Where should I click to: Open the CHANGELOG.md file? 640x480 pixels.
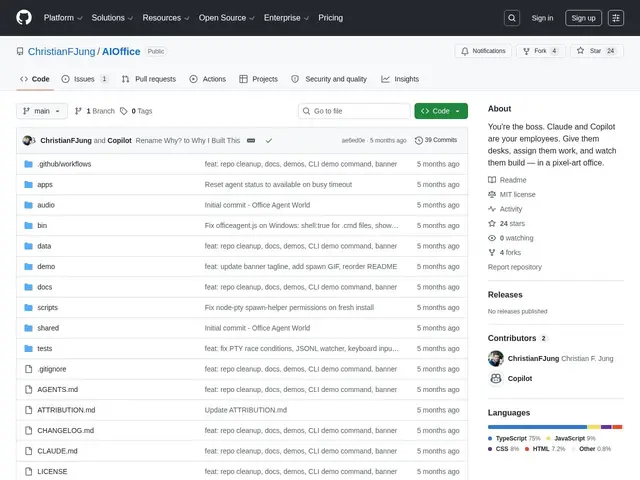click(x=65, y=431)
